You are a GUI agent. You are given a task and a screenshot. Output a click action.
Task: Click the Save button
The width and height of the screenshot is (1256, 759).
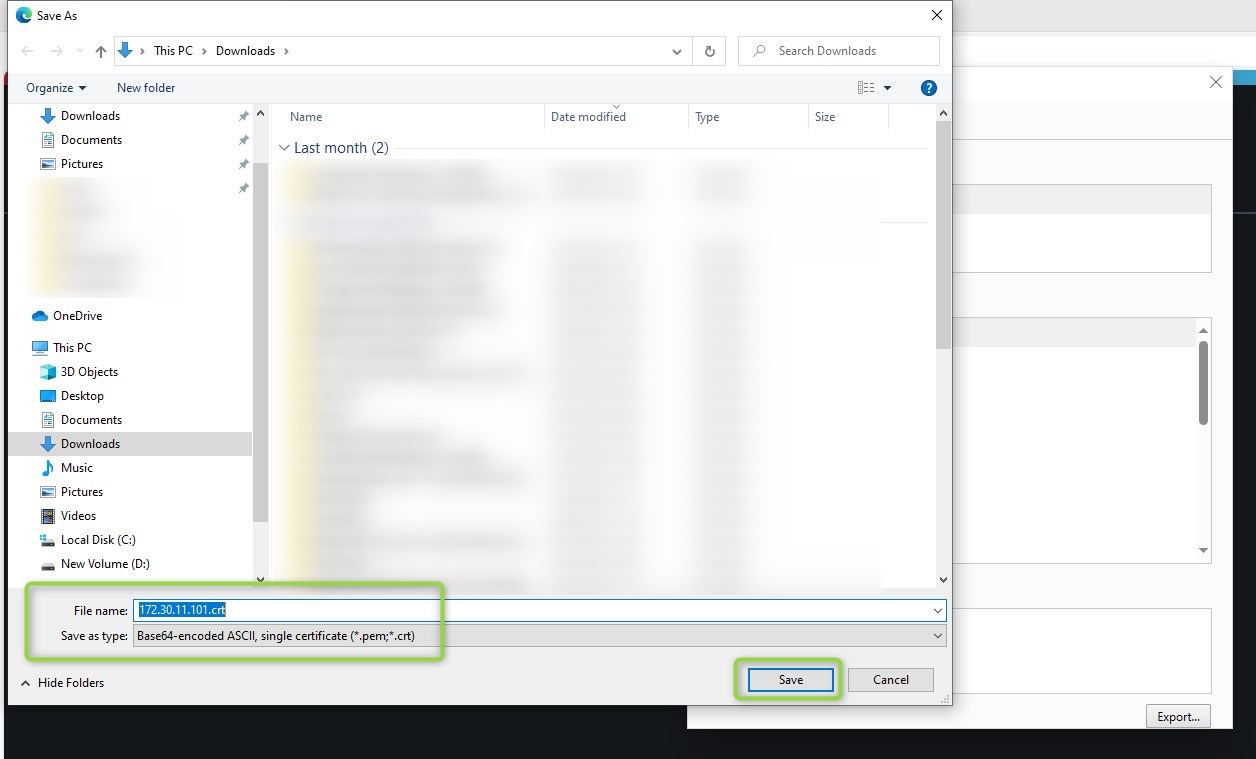791,680
